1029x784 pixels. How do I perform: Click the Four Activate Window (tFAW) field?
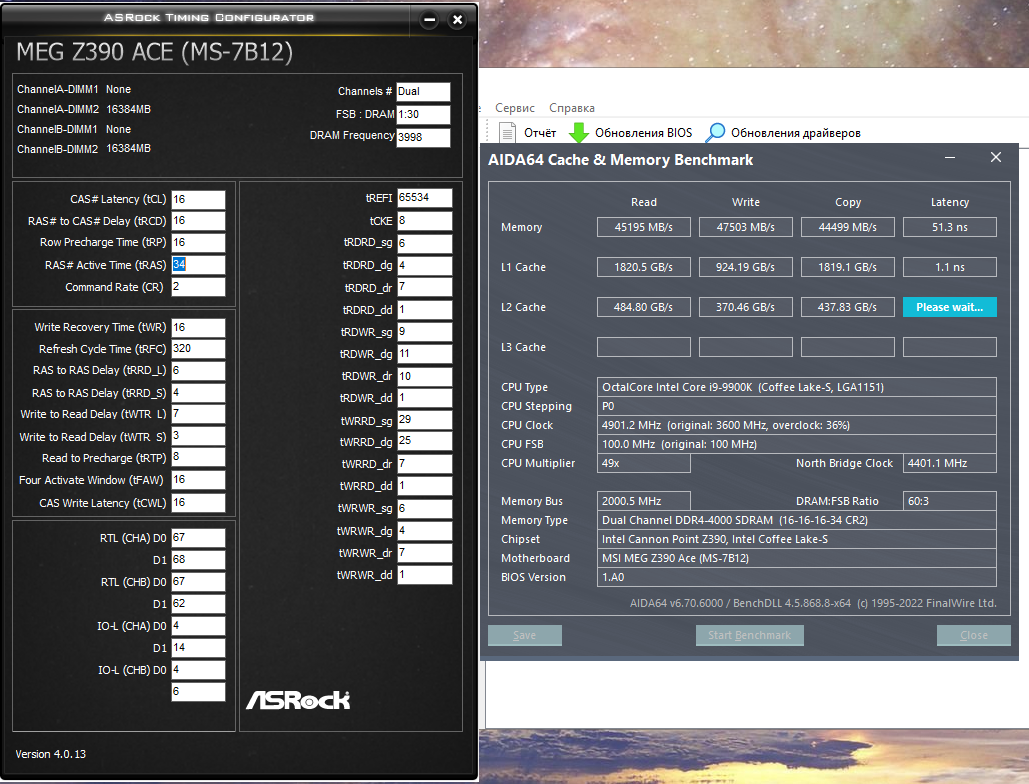(198, 480)
